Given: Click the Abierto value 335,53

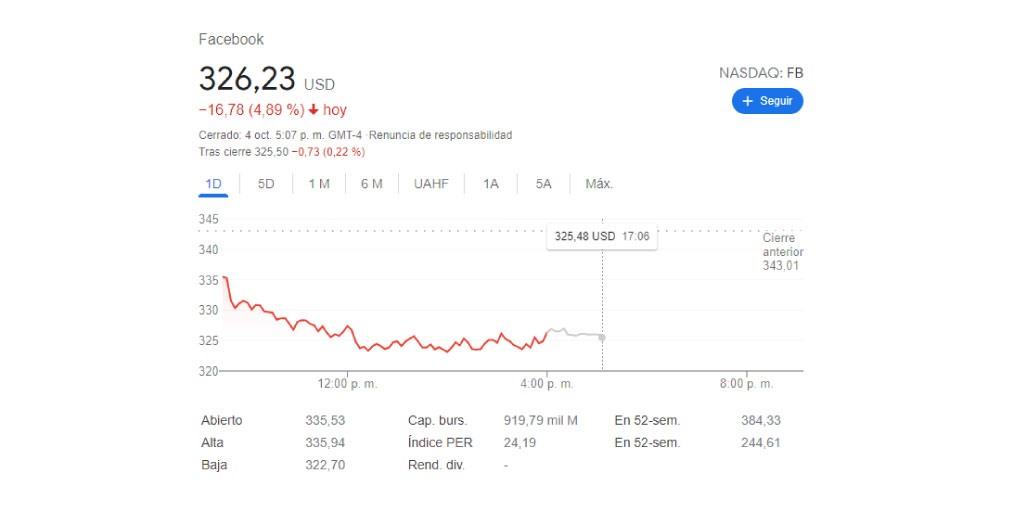Looking at the screenshot, I should point(325,421).
